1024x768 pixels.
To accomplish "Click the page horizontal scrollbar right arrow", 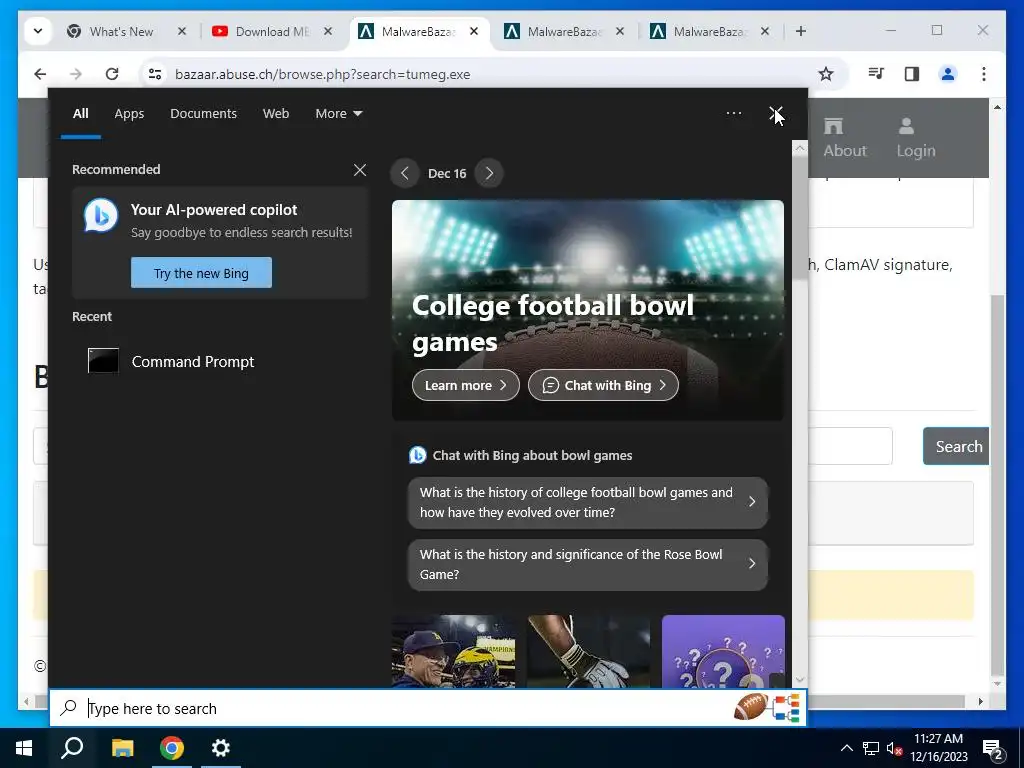I will pos(980,701).
